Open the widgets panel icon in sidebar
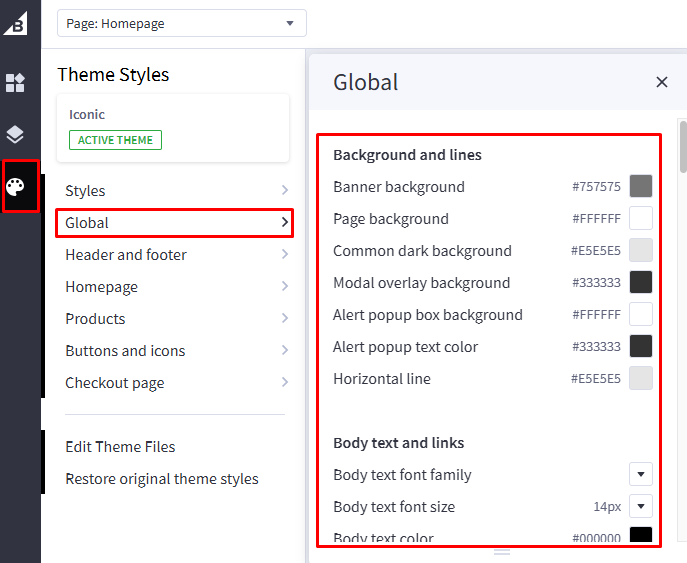This screenshot has height=563, width=687. coord(15,83)
